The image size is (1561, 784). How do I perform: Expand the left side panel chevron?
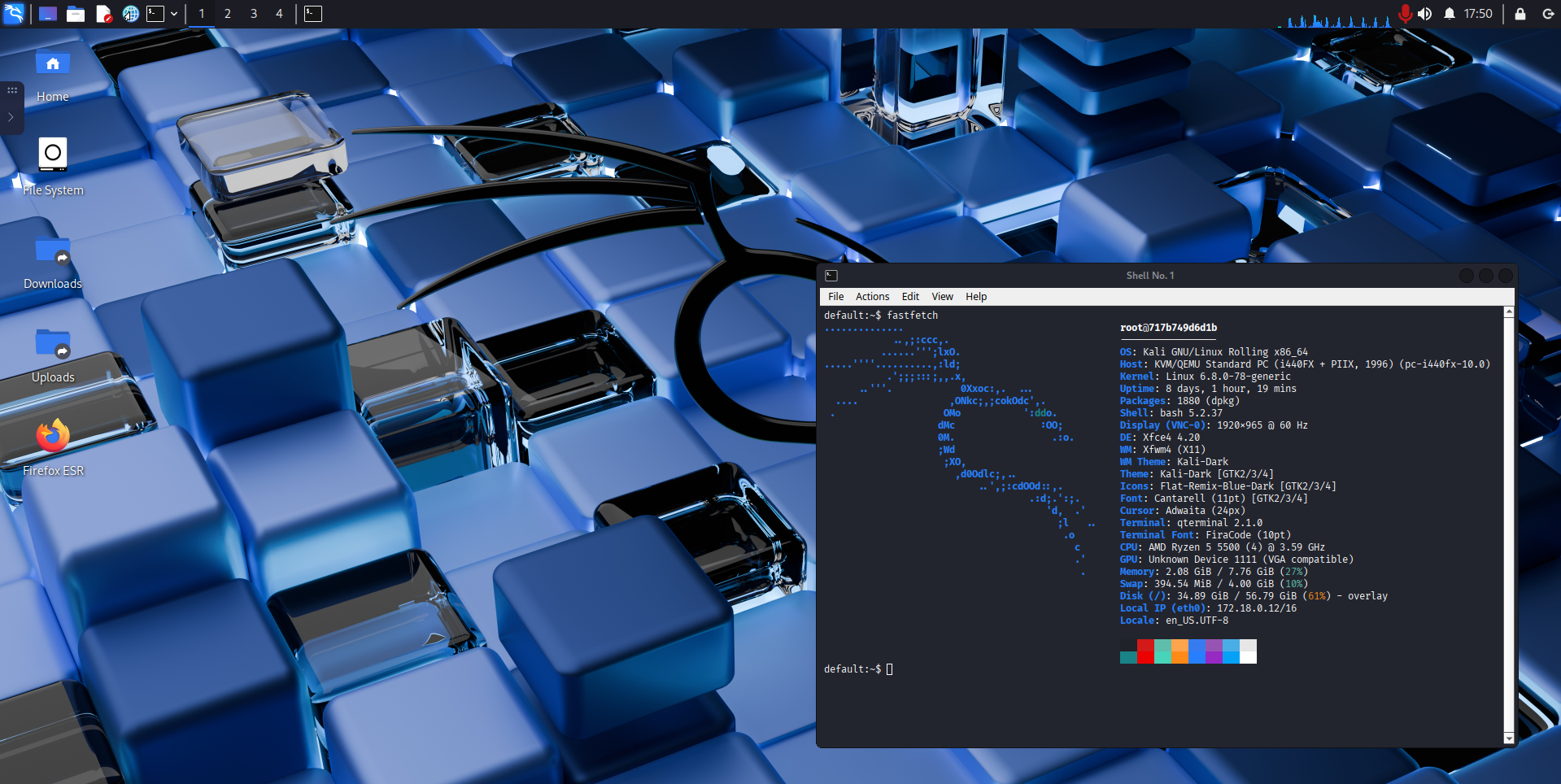(11, 117)
